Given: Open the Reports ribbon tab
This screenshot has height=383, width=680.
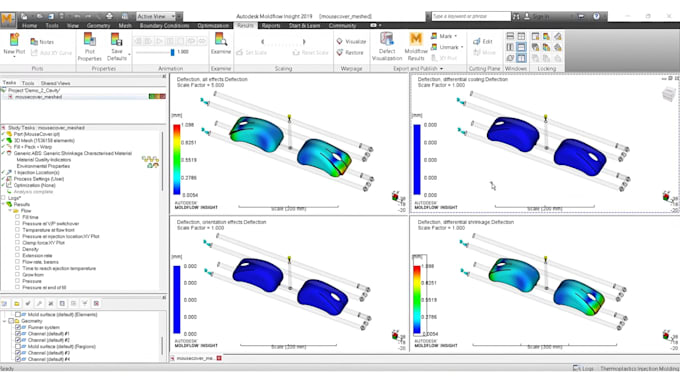Looking at the screenshot, I should coord(271,26).
